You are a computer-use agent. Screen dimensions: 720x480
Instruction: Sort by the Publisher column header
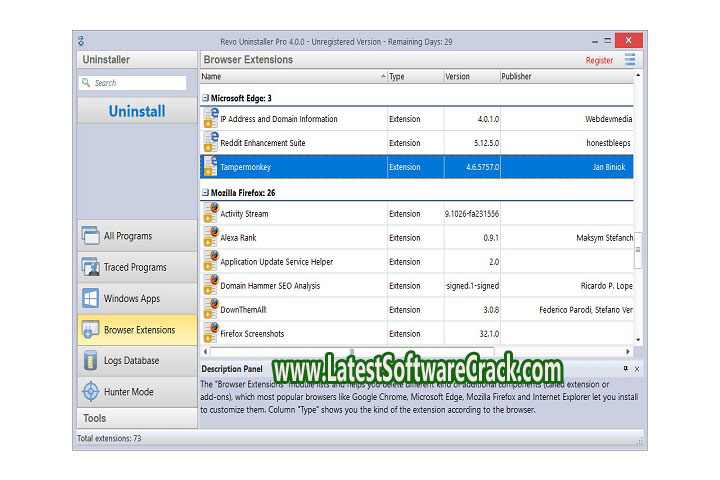click(x=567, y=76)
